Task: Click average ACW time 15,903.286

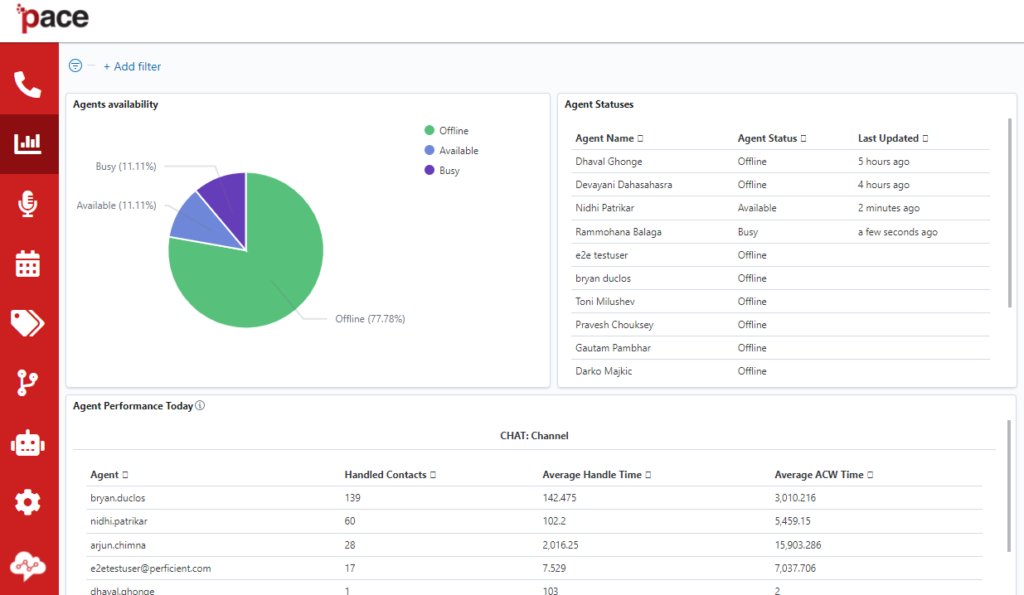Action: coord(798,545)
